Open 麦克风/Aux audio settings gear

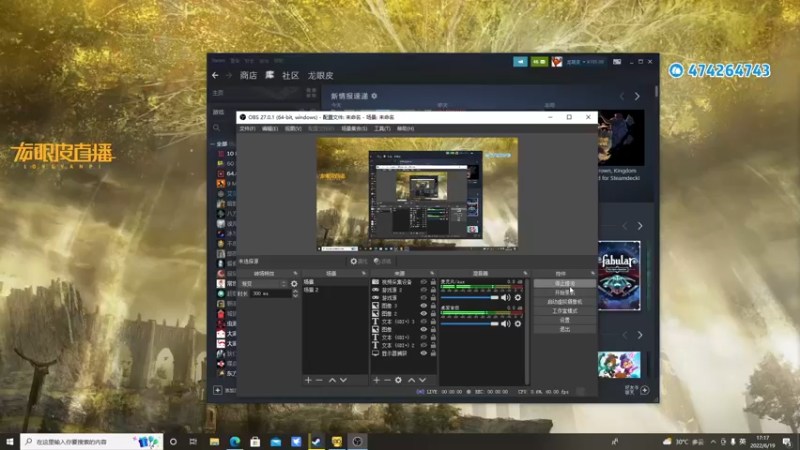[518, 297]
